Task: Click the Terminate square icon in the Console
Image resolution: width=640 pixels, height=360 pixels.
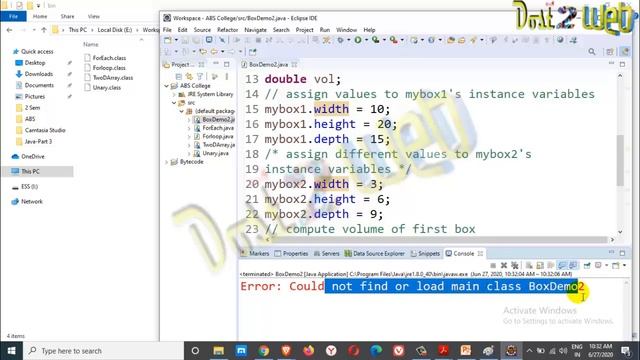Action: coord(493,265)
